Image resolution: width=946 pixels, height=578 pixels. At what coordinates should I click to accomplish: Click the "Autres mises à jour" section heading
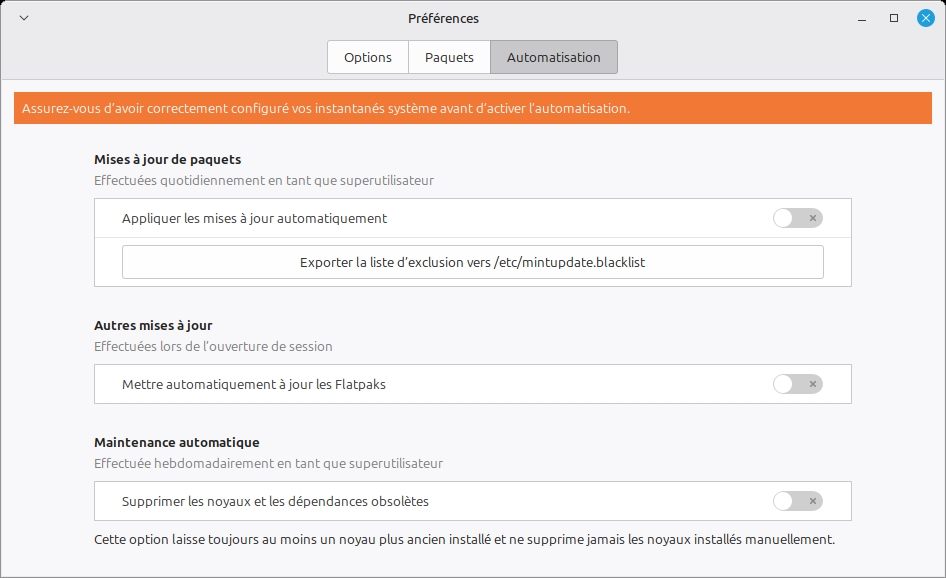click(153, 325)
